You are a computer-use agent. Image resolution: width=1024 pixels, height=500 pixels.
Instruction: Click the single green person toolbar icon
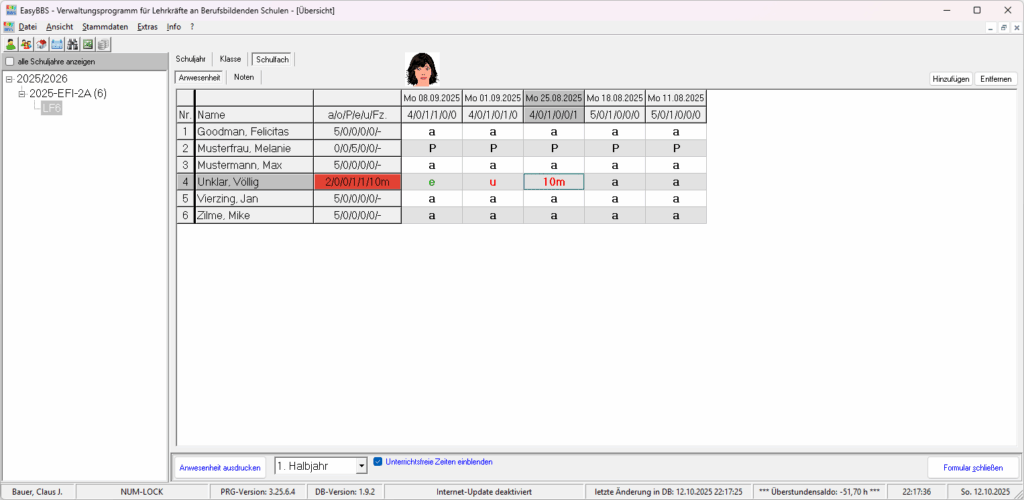click(10, 44)
